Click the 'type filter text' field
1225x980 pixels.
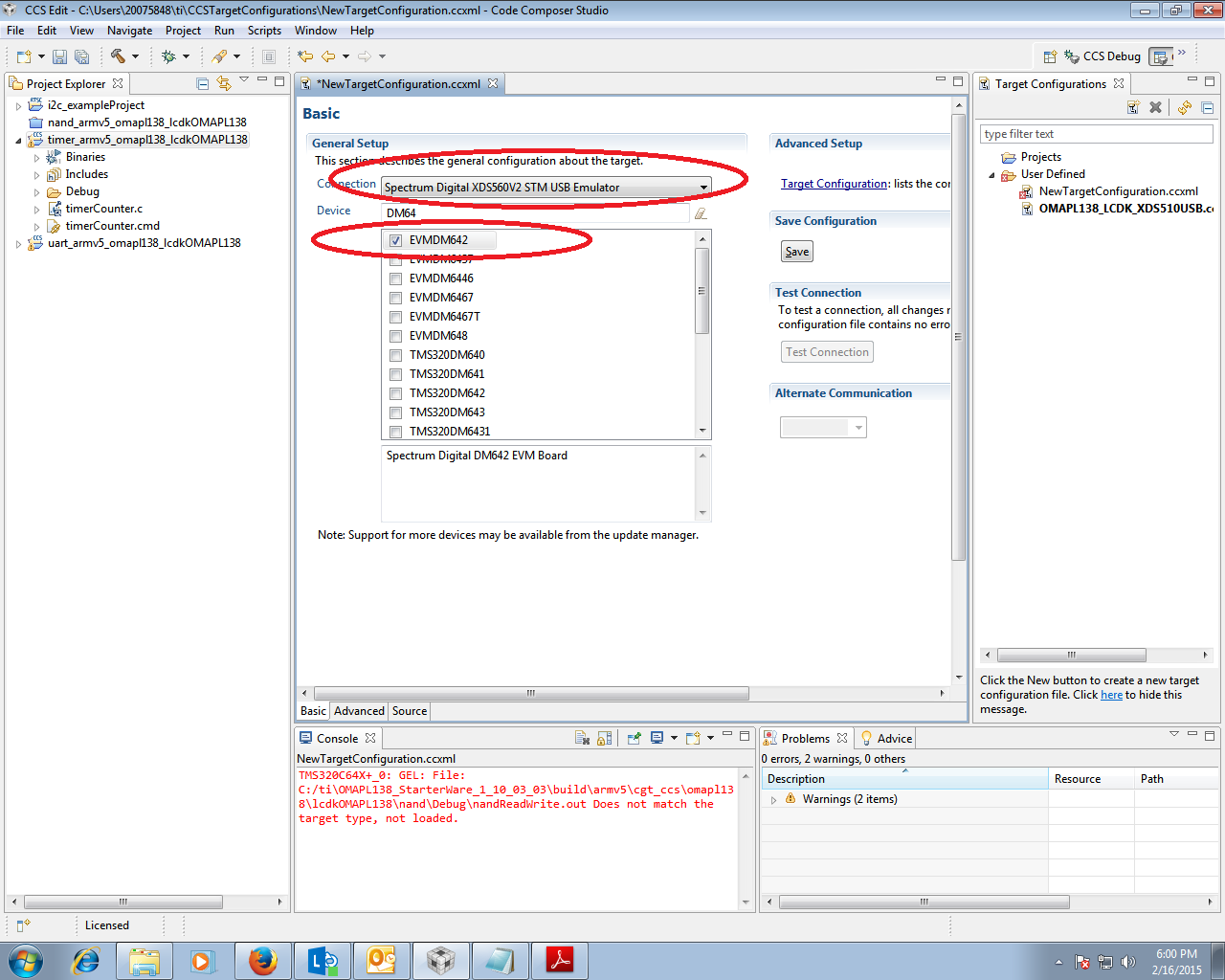tap(1097, 134)
